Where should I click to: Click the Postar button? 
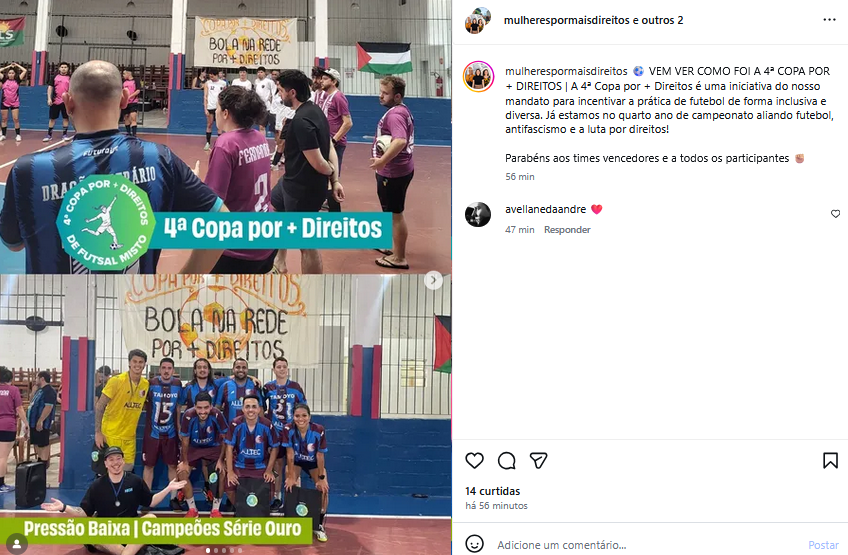(823, 545)
